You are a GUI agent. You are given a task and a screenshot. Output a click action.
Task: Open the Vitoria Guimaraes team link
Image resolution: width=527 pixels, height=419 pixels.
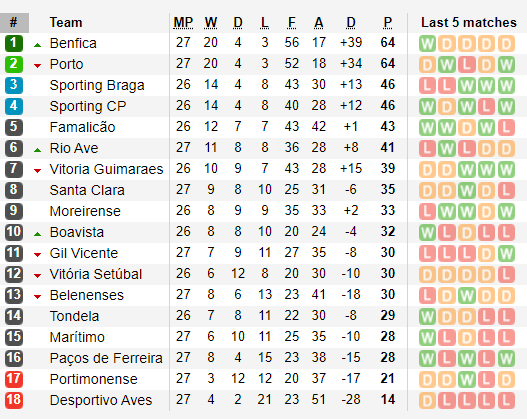[106, 169]
